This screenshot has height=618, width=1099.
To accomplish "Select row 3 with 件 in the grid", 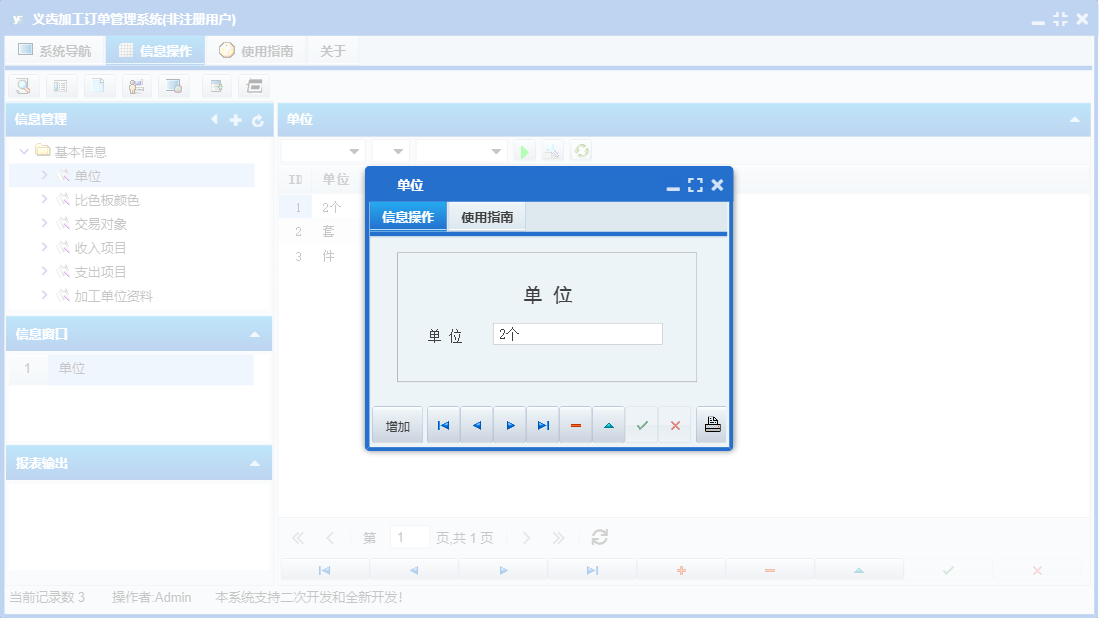I will pyautogui.click(x=330, y=256).
